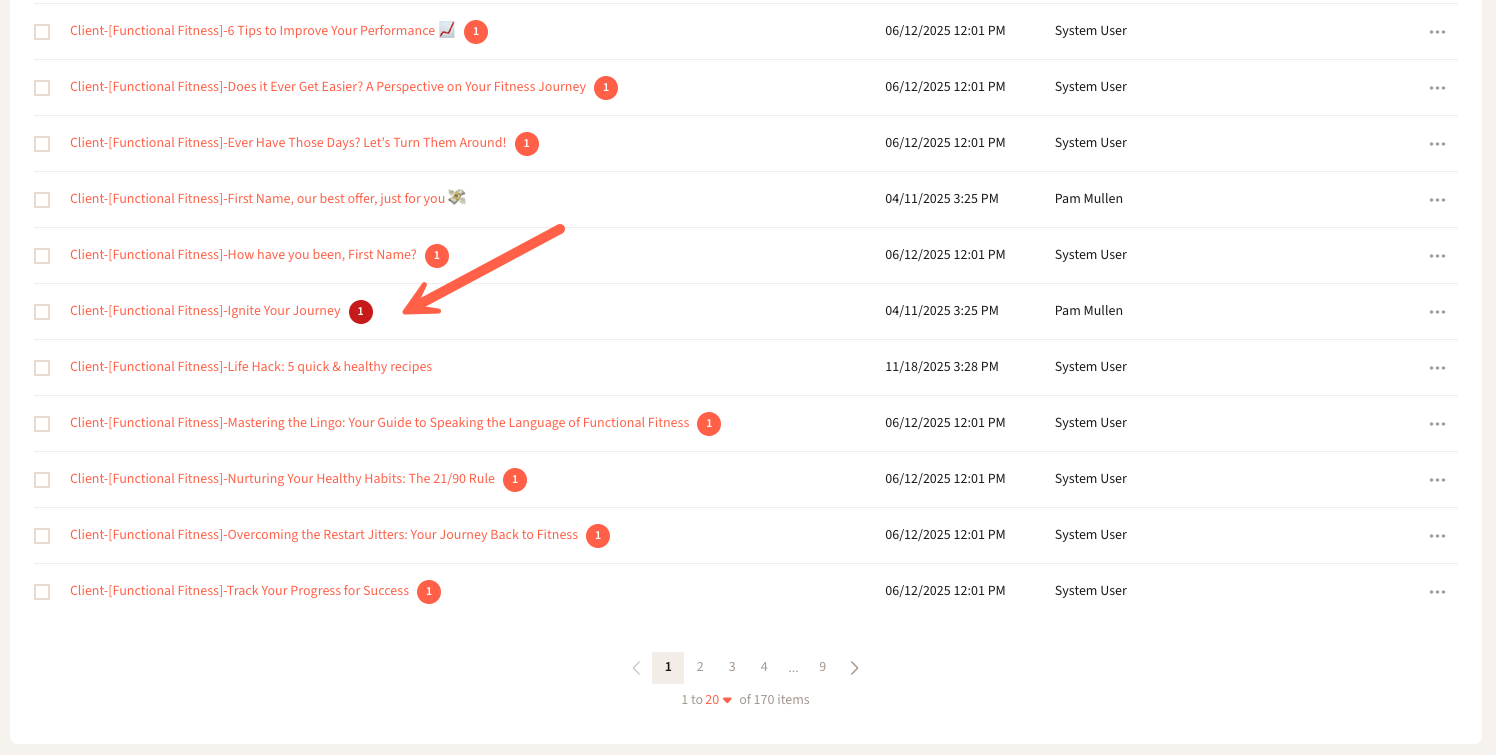Image resolution: width=1496 pixels, height=755 pixels.
Task: Open the three-dot menu for Ignite Your Journey row
Action: 1437,312
